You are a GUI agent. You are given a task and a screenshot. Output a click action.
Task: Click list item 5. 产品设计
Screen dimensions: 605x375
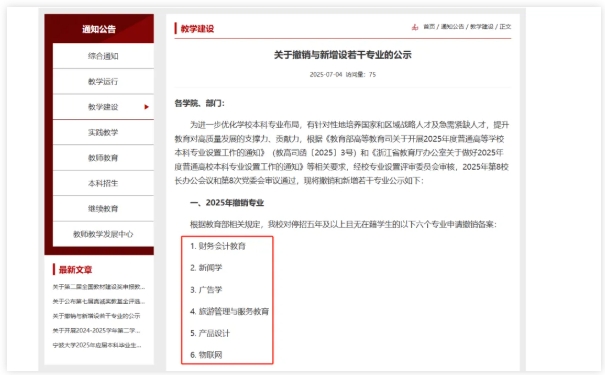[210, 333]
